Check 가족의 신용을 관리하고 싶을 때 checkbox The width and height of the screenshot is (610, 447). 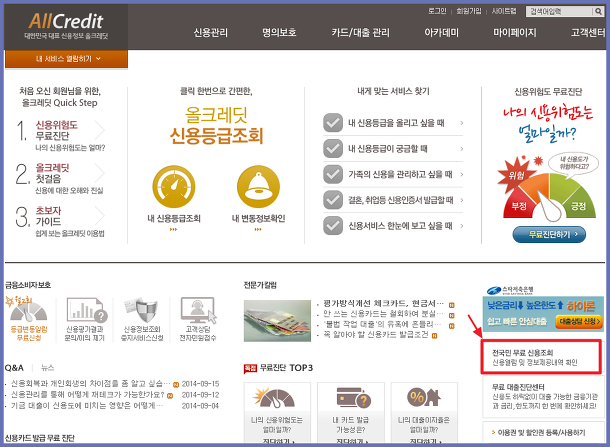click(333, 174)
